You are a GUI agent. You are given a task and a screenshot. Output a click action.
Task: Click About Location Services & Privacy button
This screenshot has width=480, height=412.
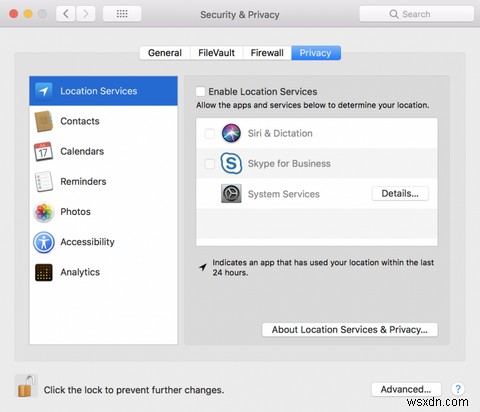click(350, 330)
